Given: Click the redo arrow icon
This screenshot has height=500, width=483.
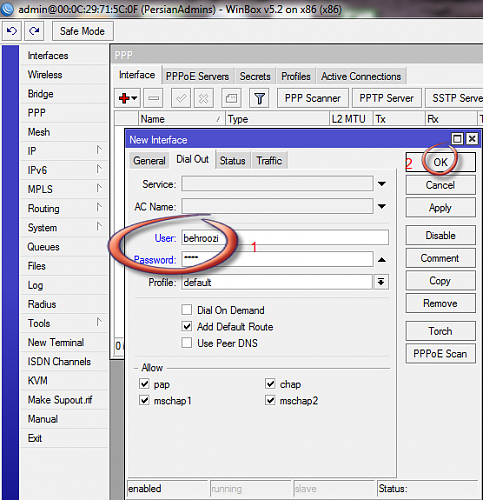Looking at the screenshot, I should pos(34,31).
